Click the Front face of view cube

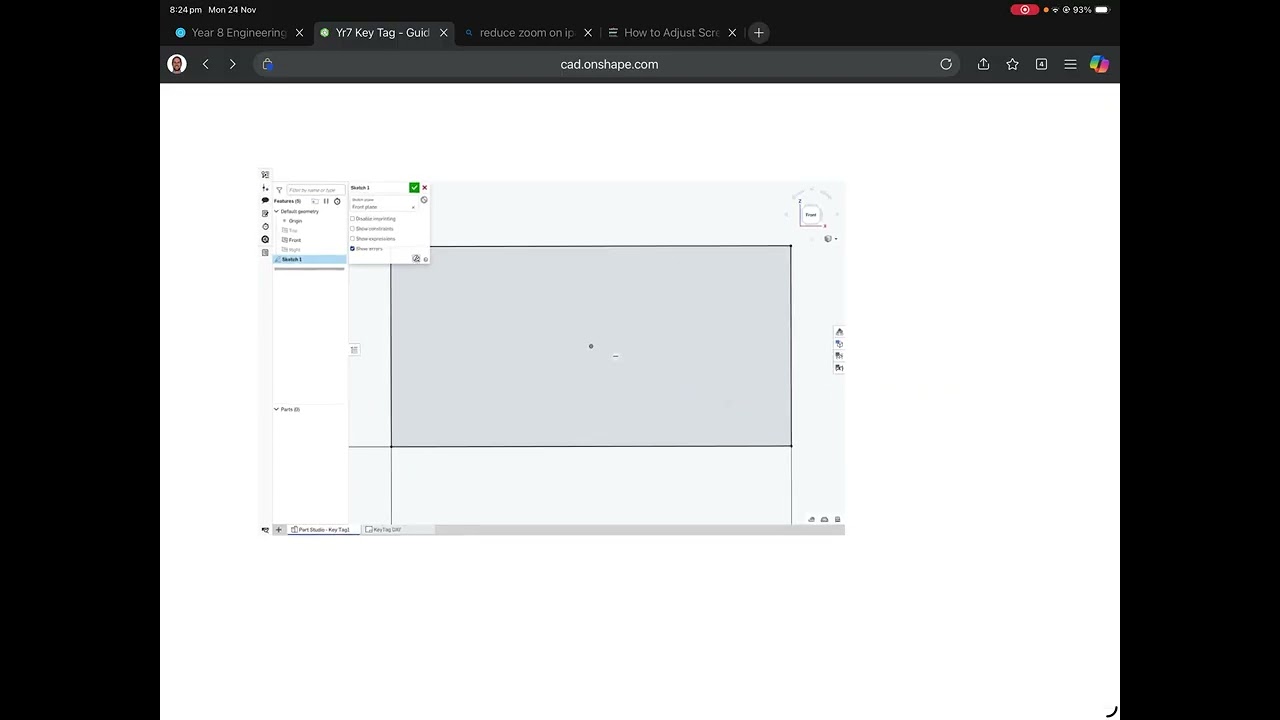(811, 215)
